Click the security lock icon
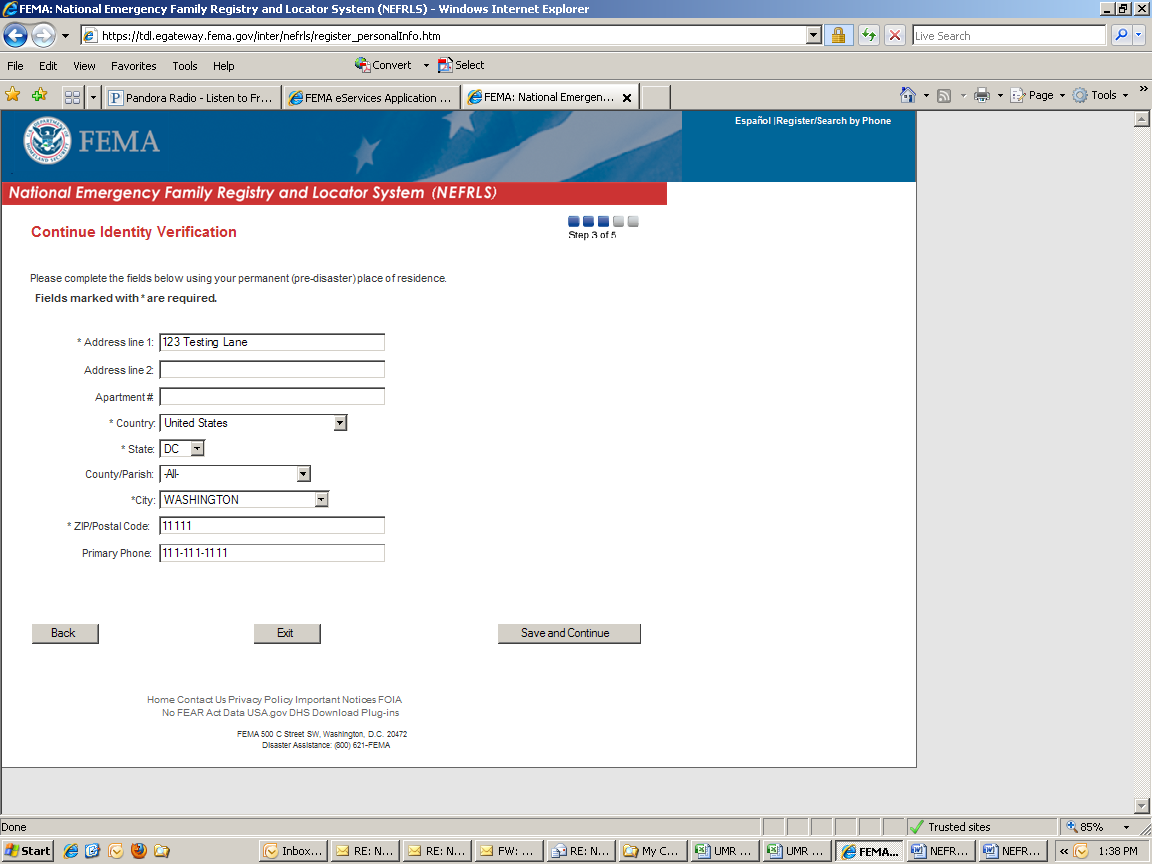Screen dimensions: 1152x864 pyautogui.click(x=838, y=35)
